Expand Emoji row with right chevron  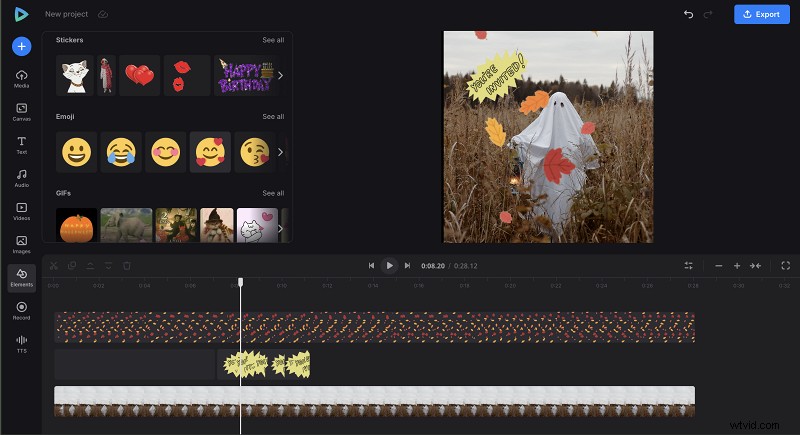pos(280,152)
